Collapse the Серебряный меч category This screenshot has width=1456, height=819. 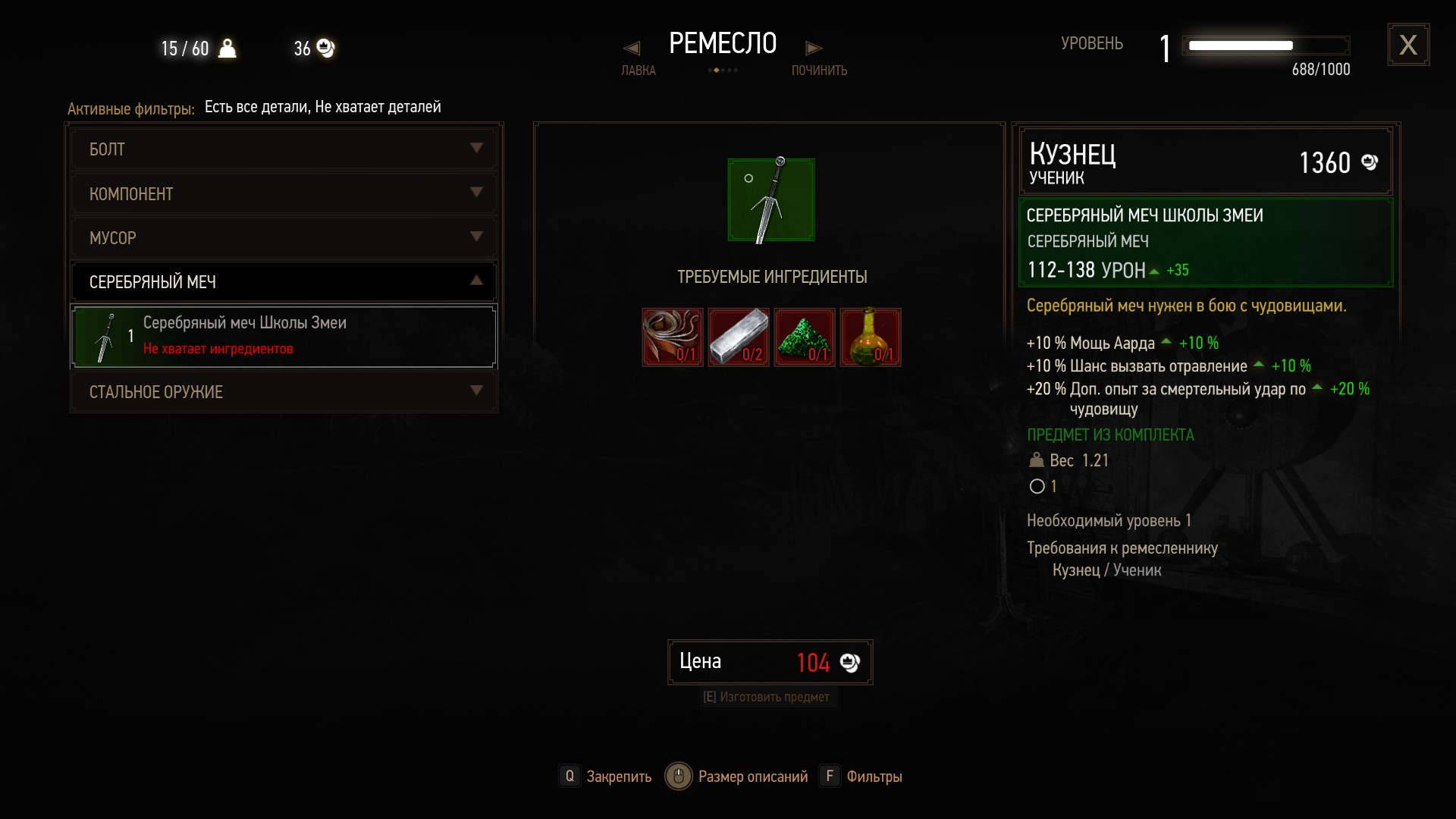tap(284, 281)
